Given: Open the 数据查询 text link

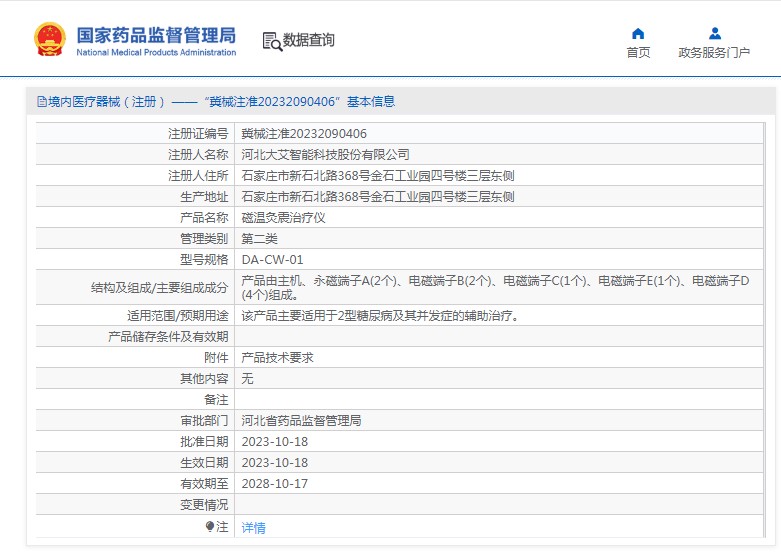Looking at the screenshot, I should point(309,40).
